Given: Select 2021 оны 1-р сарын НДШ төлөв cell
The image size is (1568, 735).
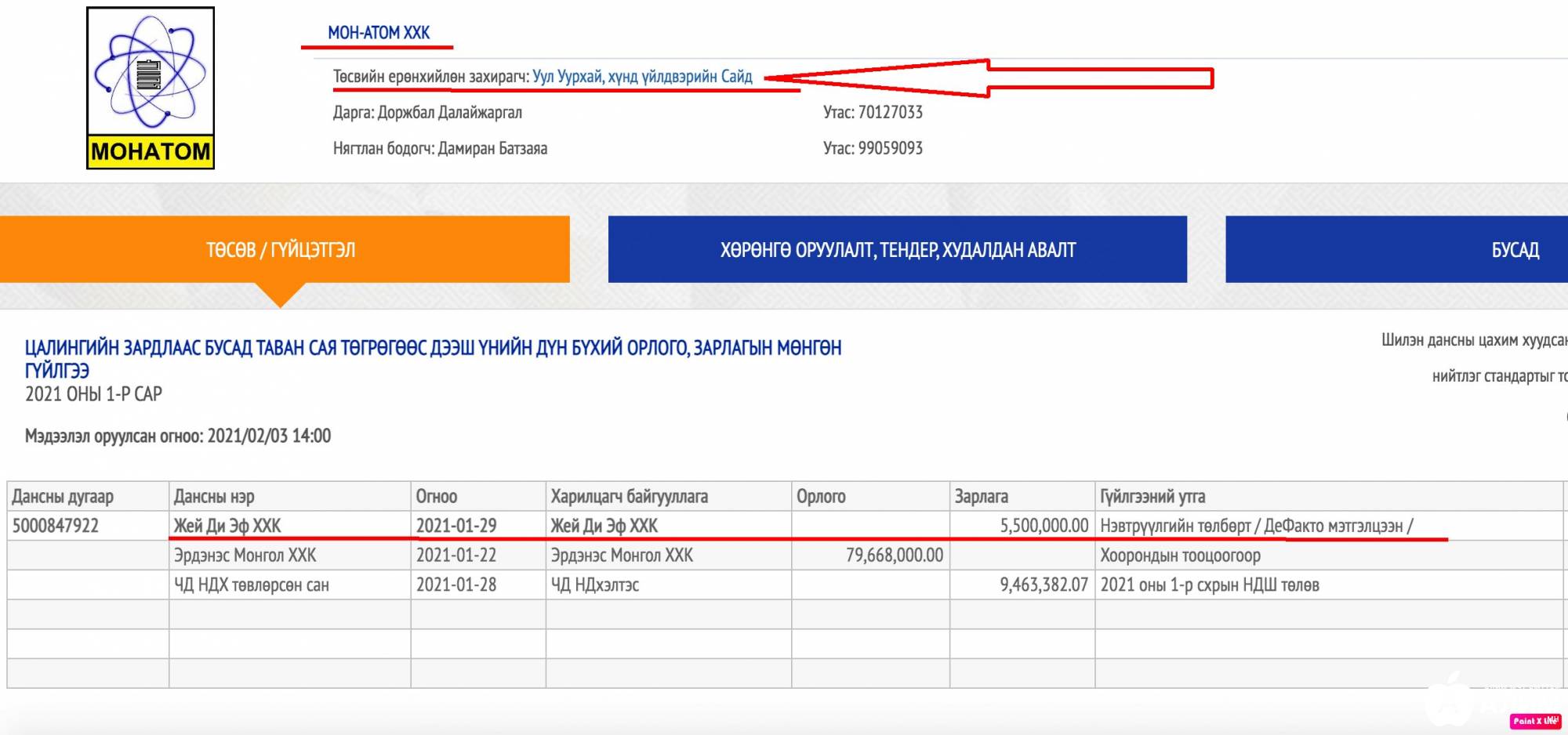Looking at the screenshot, I should click(x=1330, y=585).
